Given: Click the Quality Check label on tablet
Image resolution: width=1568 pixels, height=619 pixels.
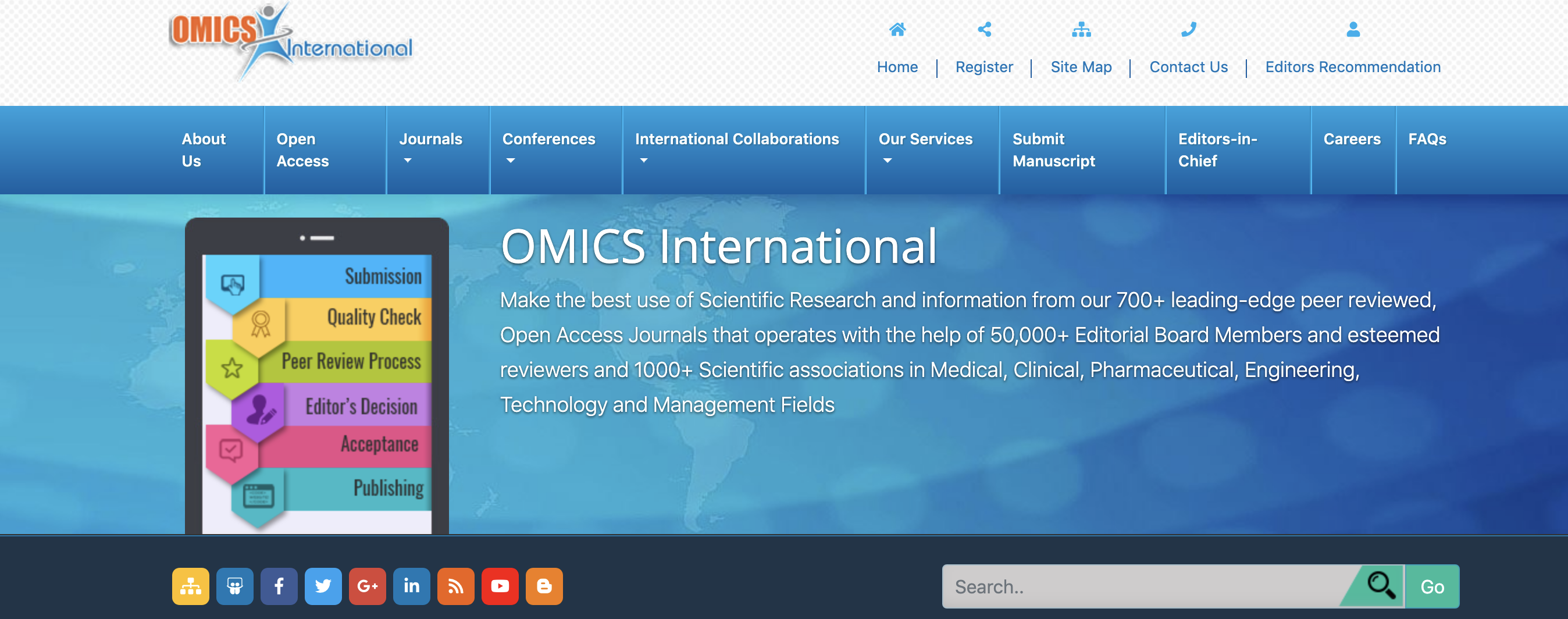Looking at the screenshot, I should point(374,317).
